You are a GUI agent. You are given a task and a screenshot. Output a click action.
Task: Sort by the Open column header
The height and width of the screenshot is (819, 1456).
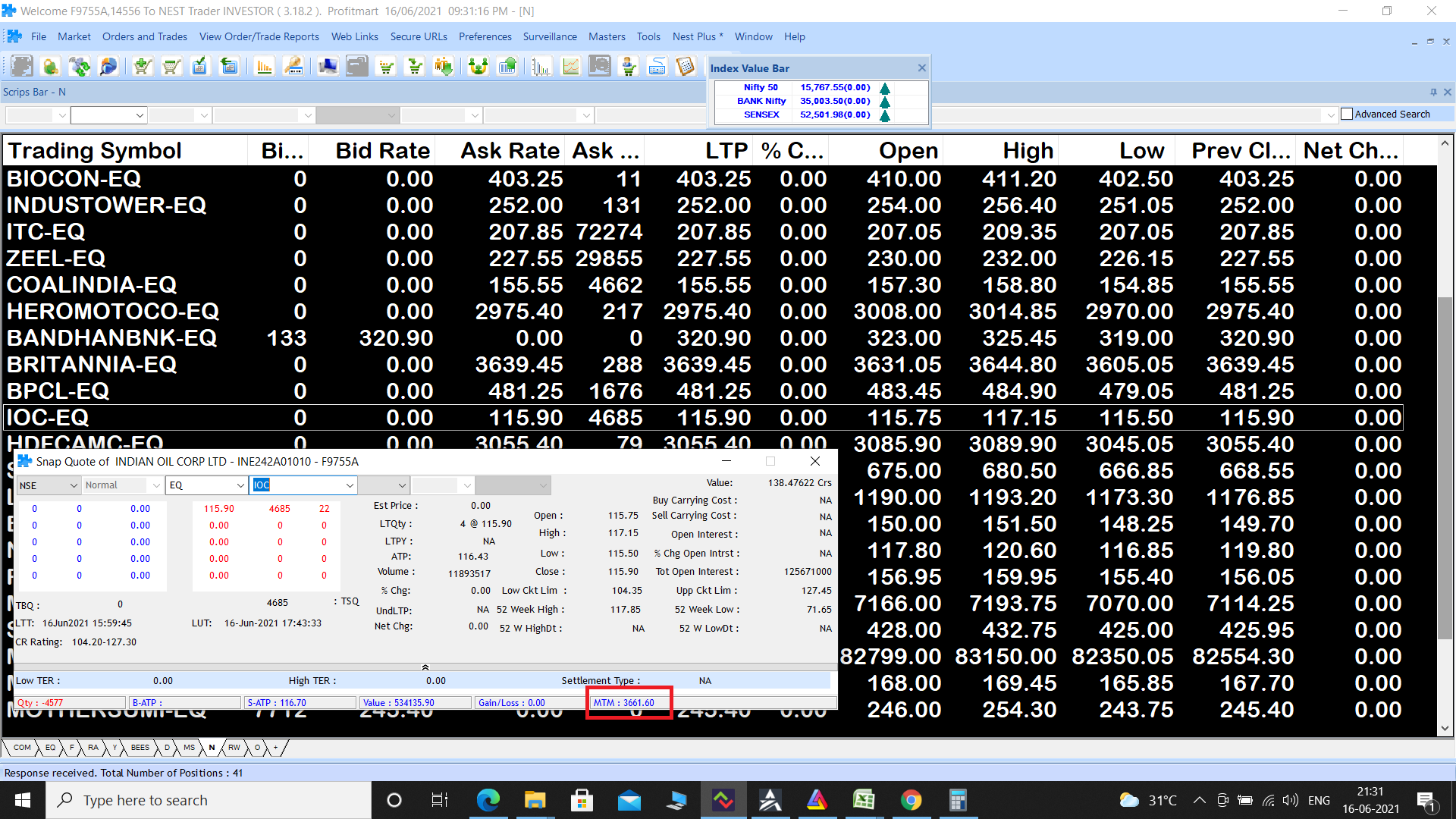click(886, 151)
